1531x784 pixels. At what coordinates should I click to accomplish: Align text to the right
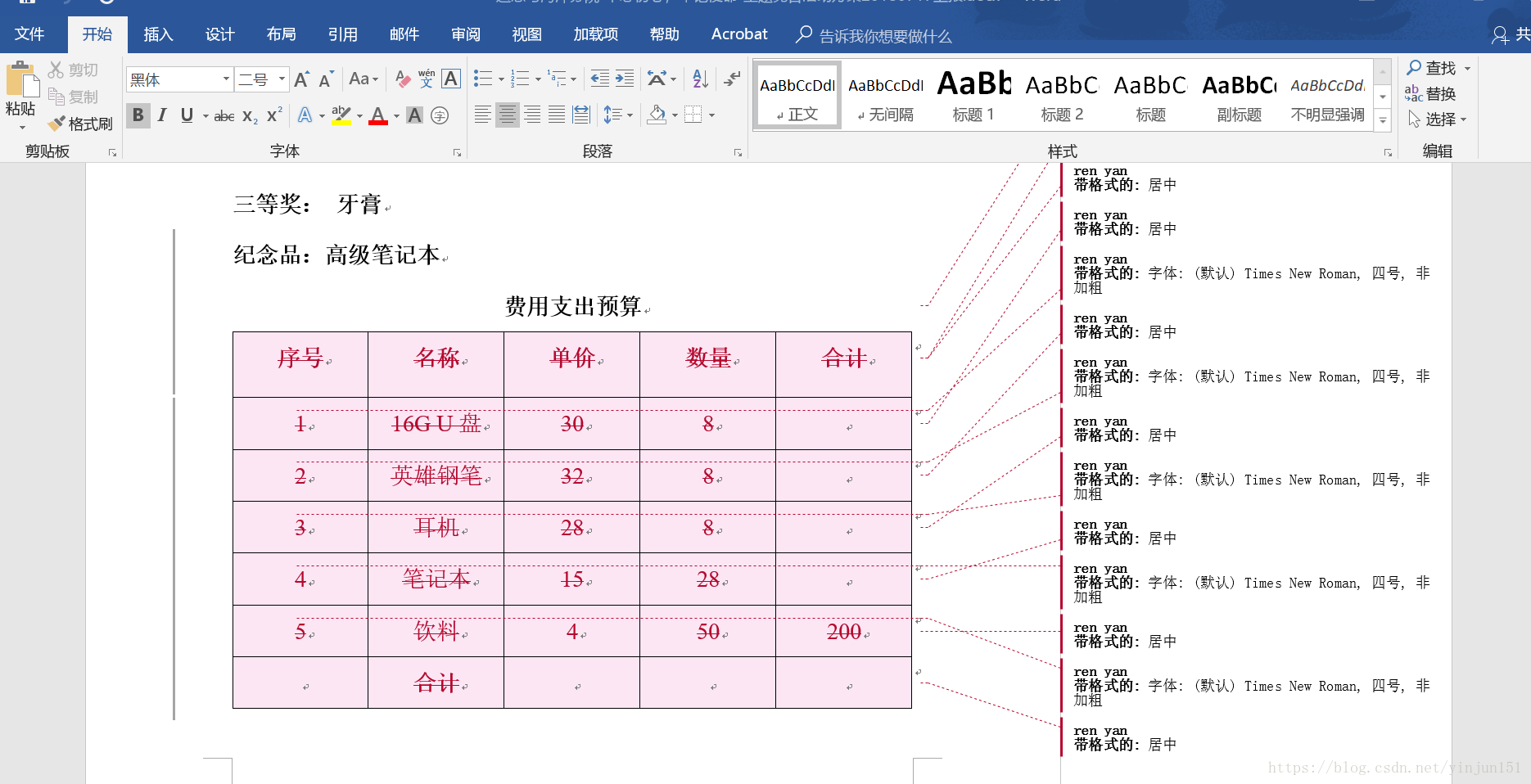[532, 115]
